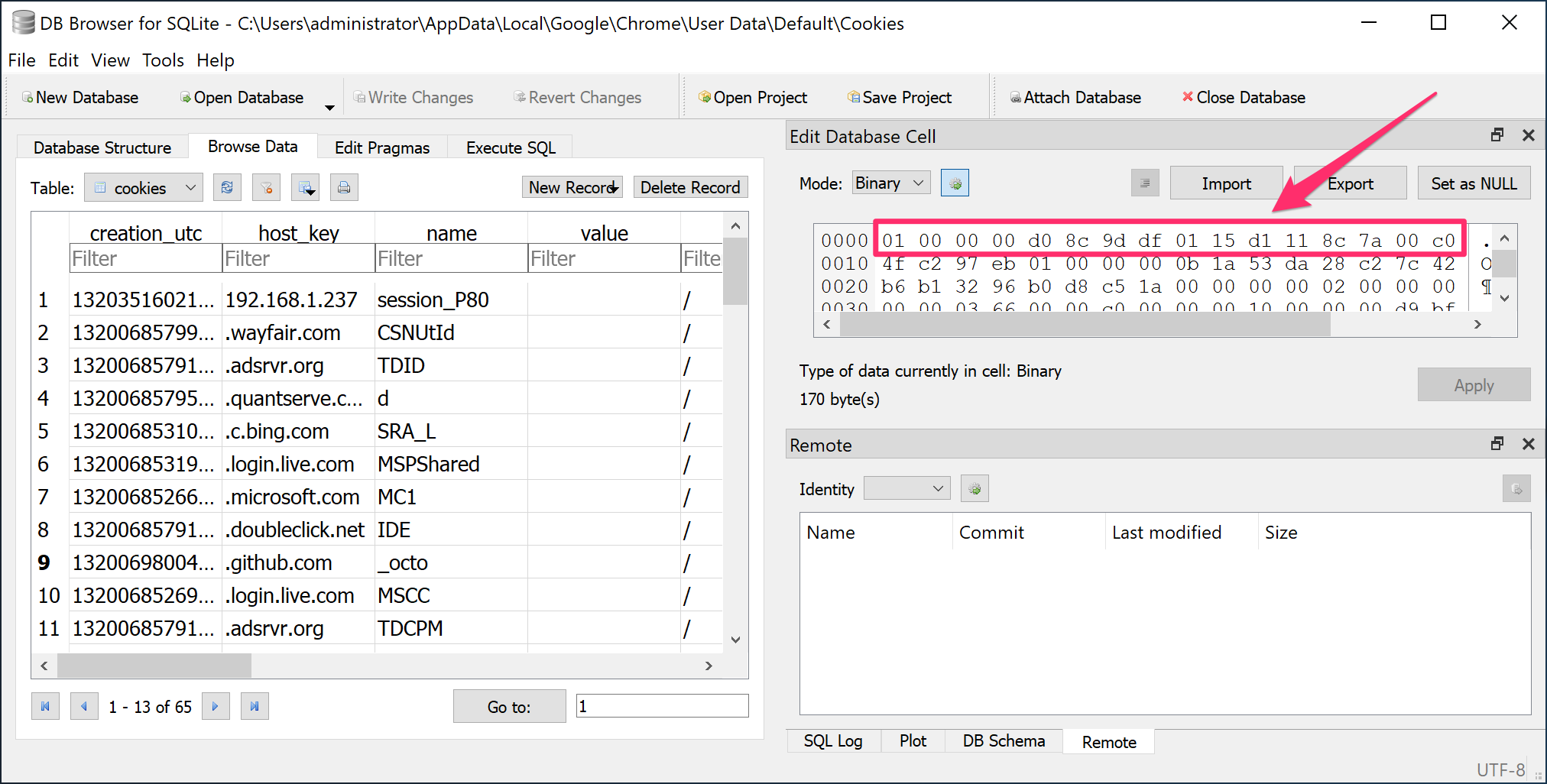1547x784 pixels.
Task: Switch to the DB Schema tab
Action: tap(1003, 741)
